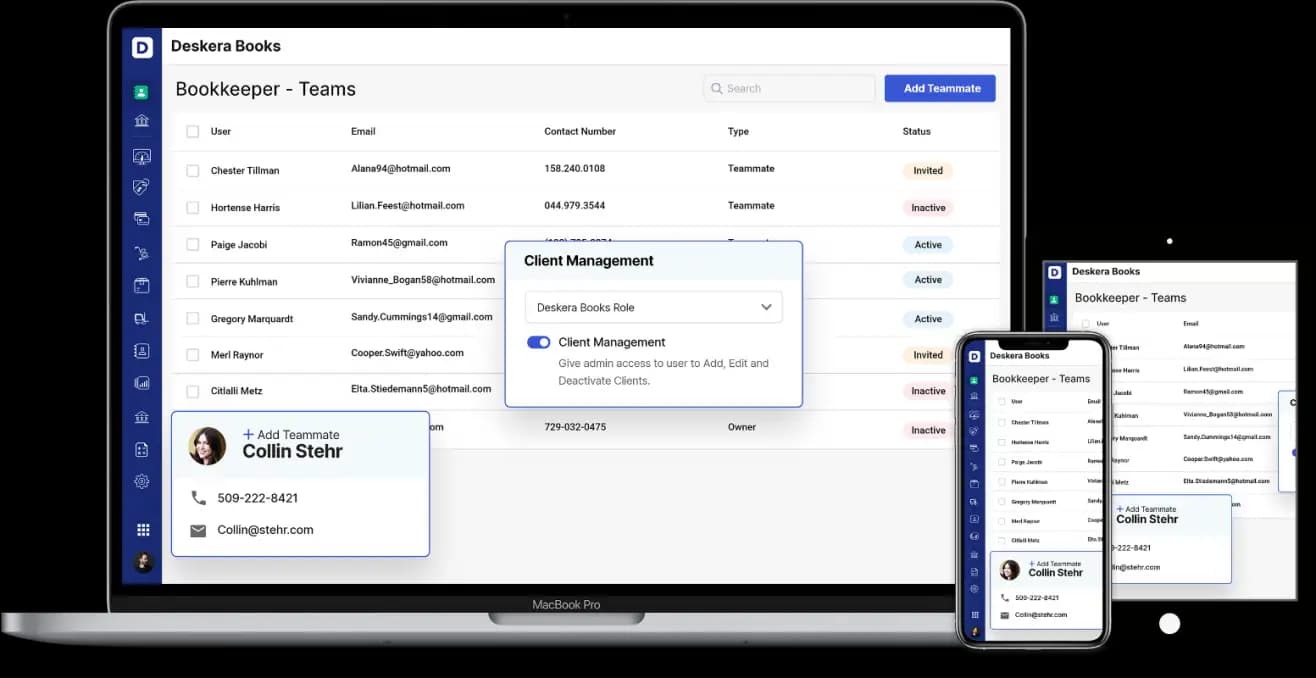Click Collin Stehr's profile photo in the card
This screenshot has width=1316, height=678.
point(207,446)
